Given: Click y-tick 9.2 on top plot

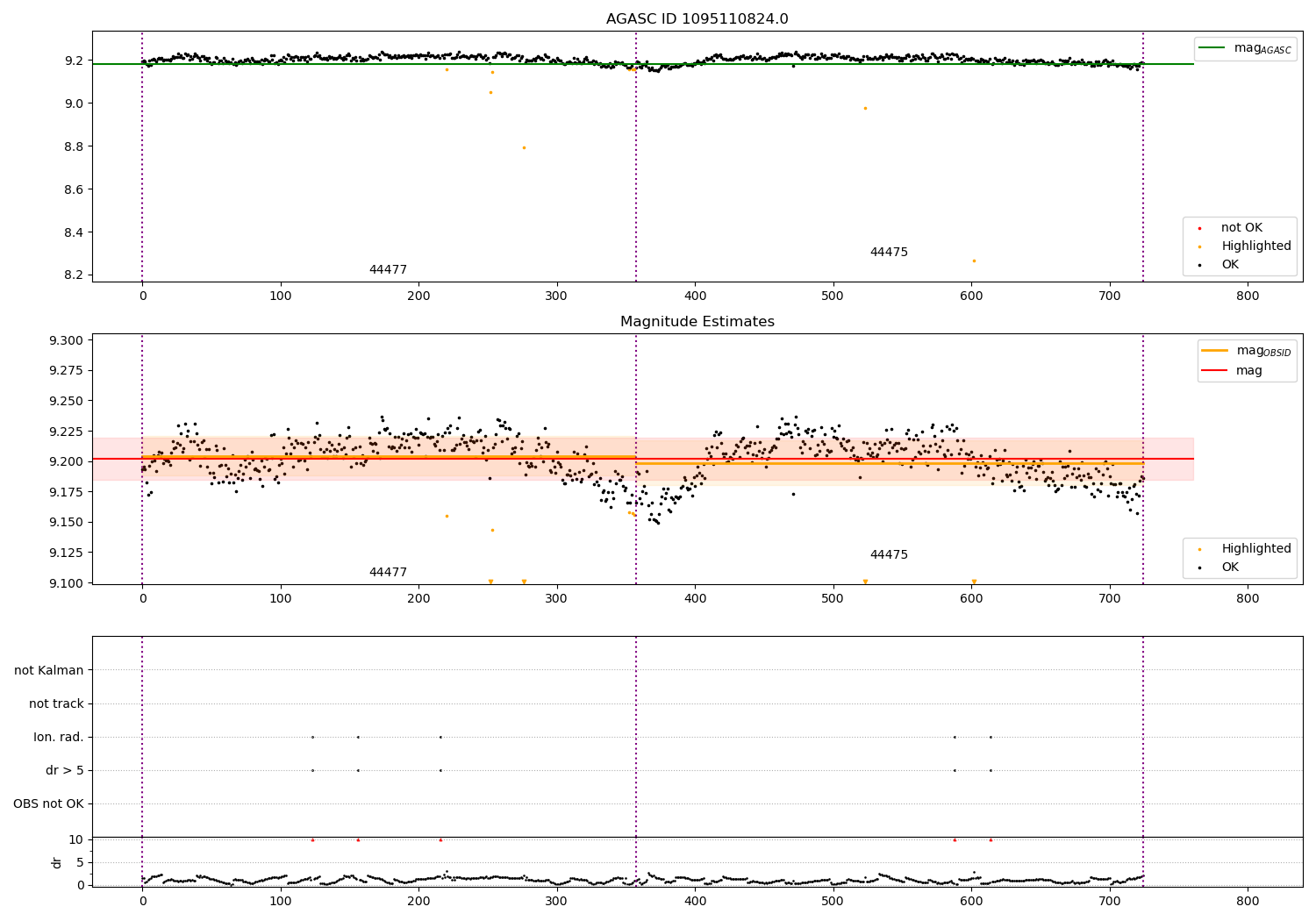Looking at the screenshot, I should coord(75,61).
